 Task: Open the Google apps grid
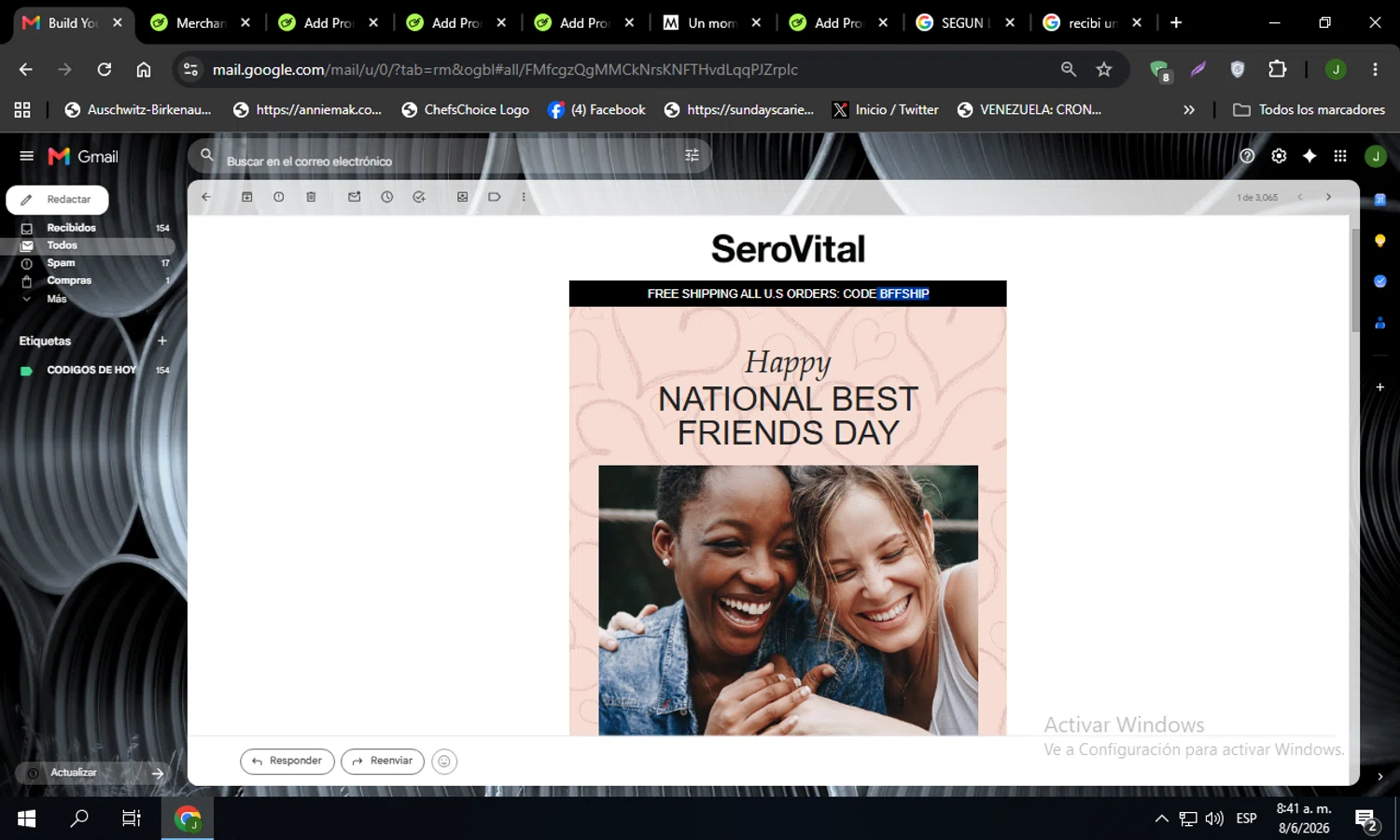[x=1340, y=156]
